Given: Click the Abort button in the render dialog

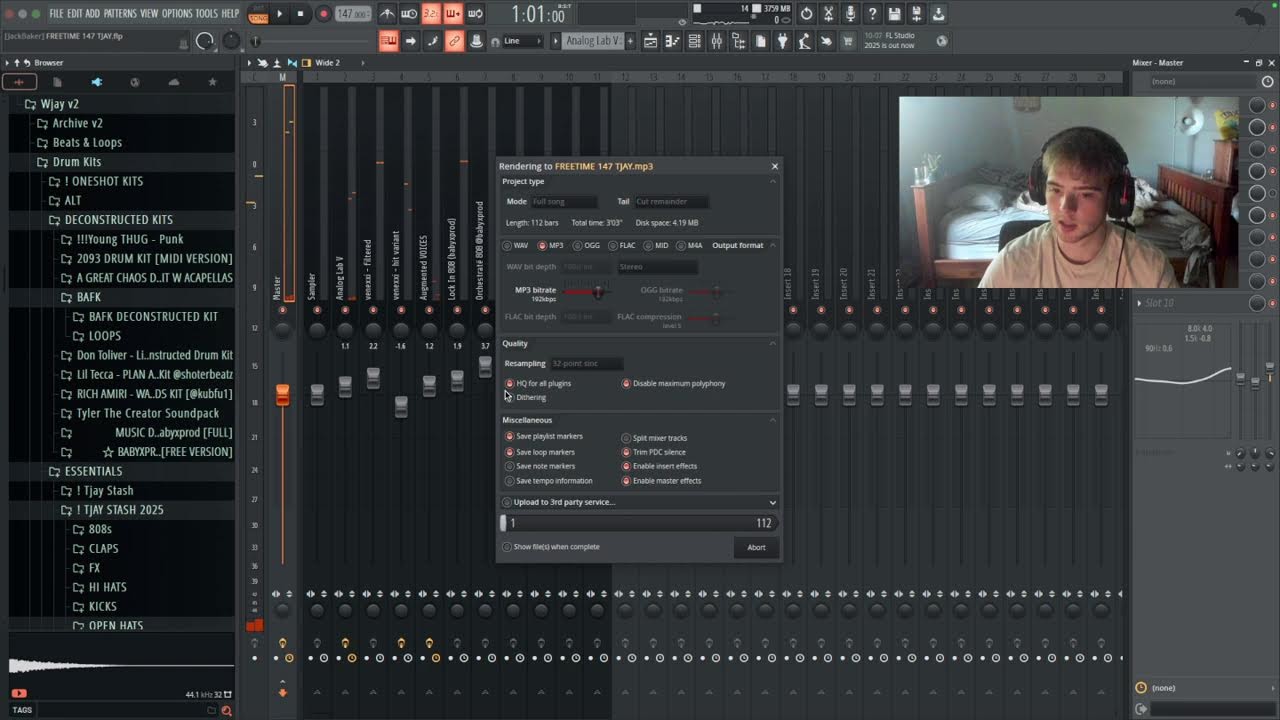Looking at the screenshot, I should [756, 547].
